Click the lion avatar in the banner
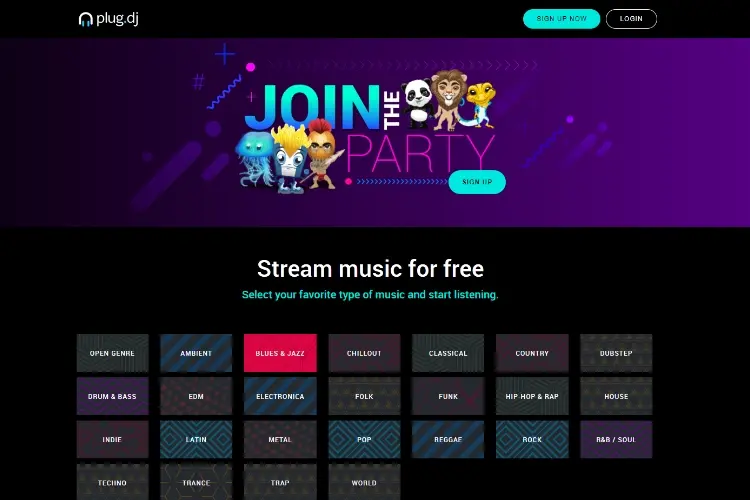 448,100
